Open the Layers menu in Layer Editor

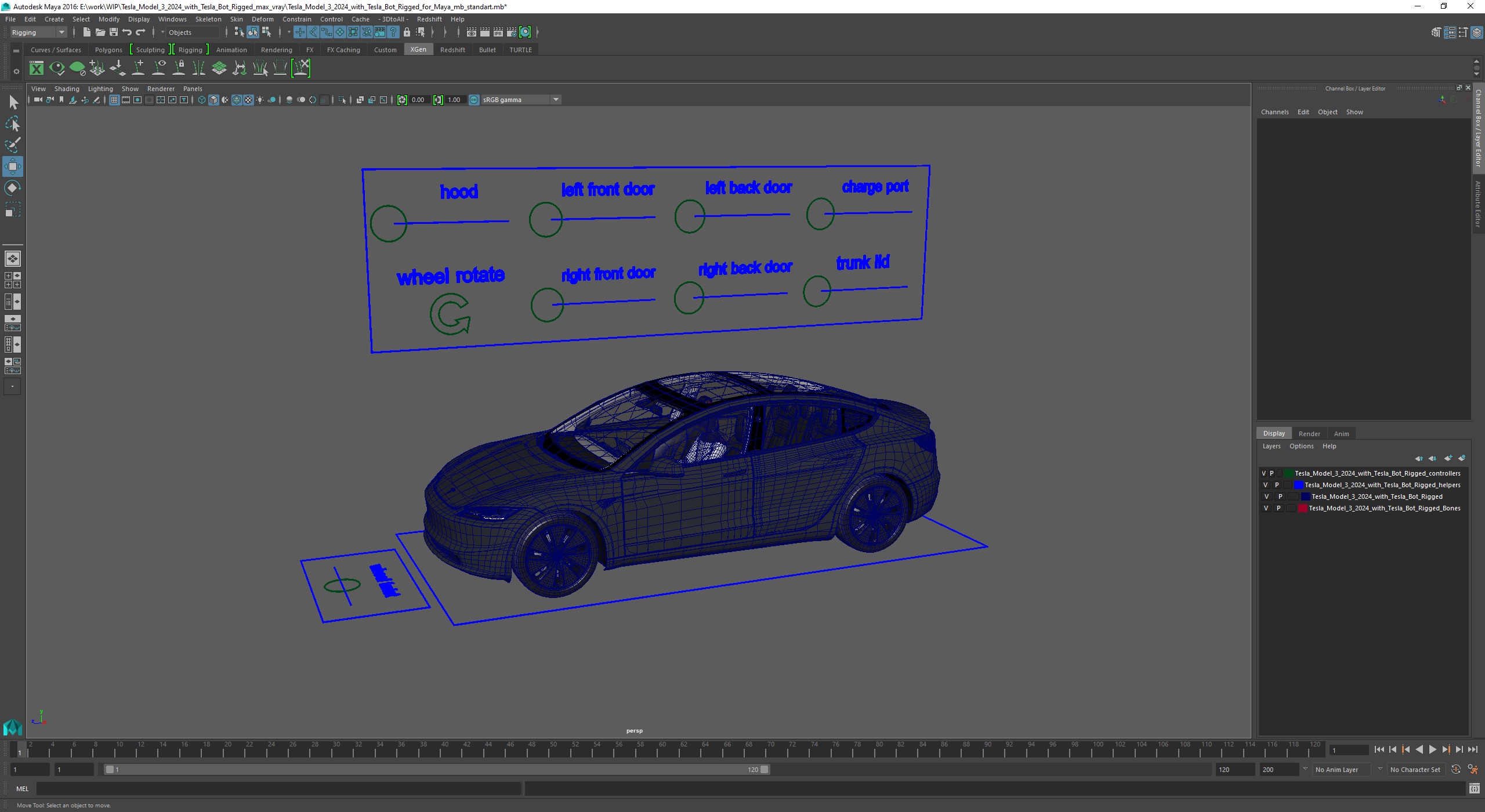[x=1271, y=446]
